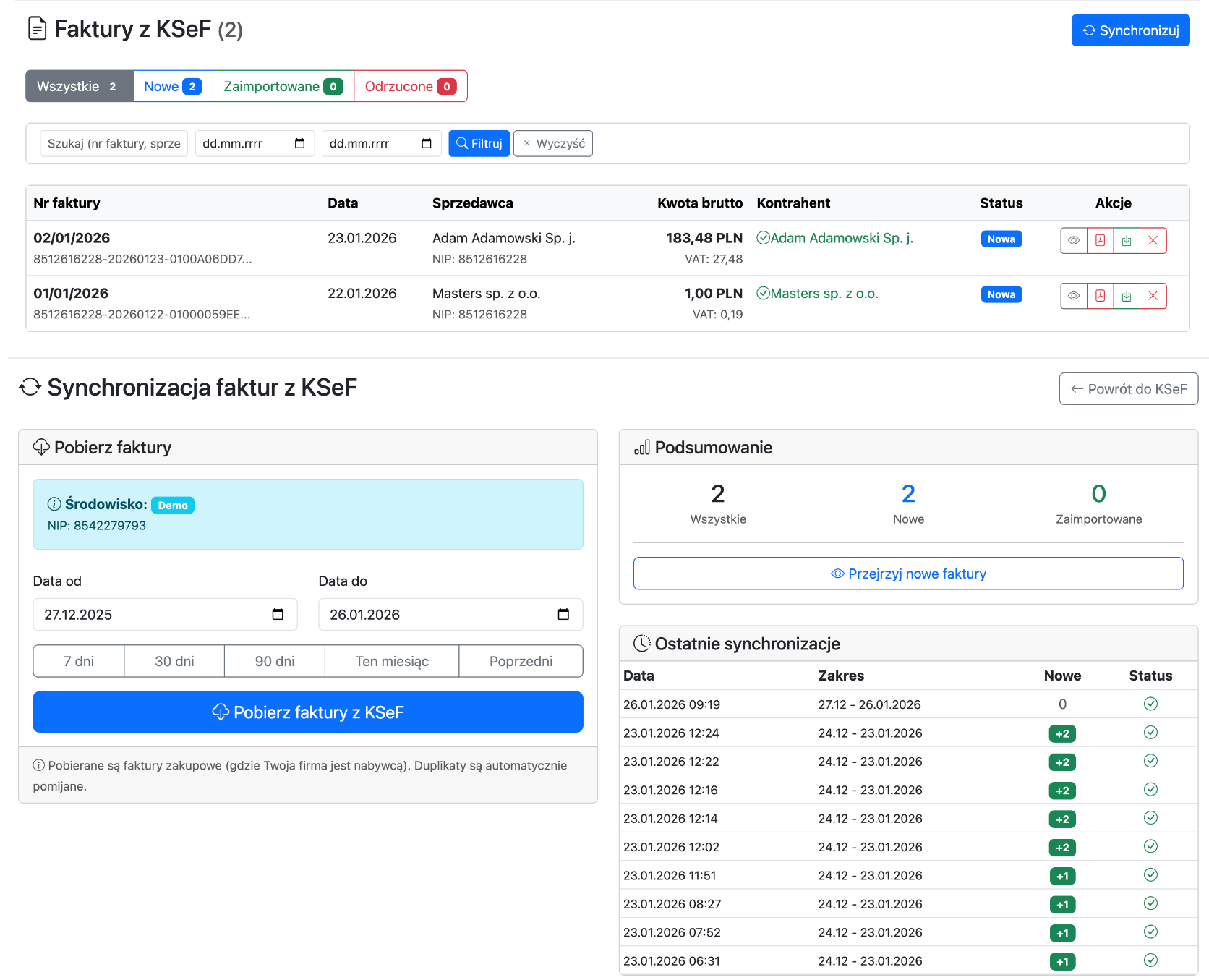
Task: Select the Wszystkie tab
Action: [80, 86]
